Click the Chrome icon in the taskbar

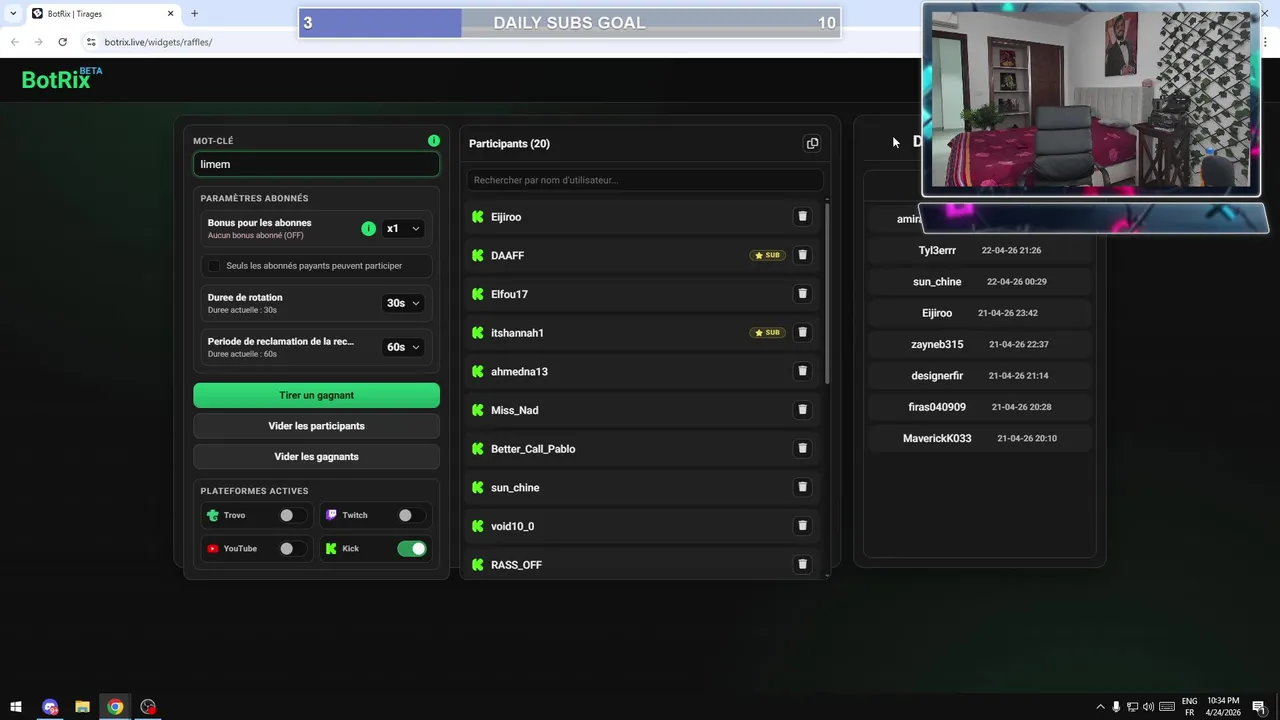point(115,707)
